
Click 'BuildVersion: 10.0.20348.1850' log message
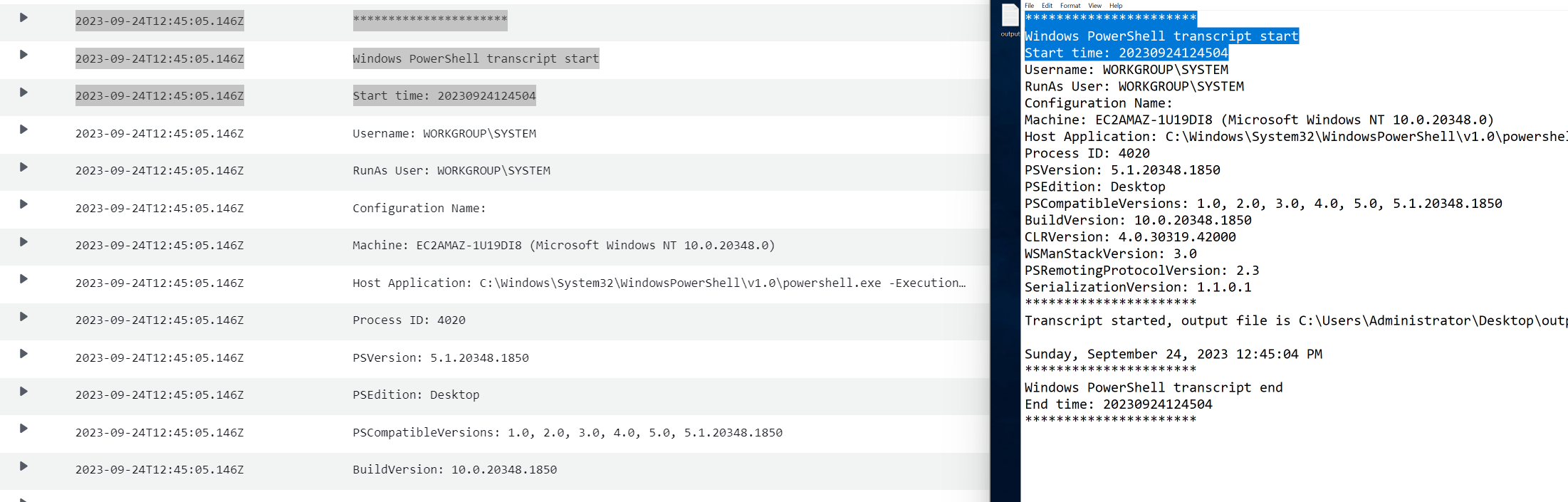pyautogui.click(x=455, y=469)
